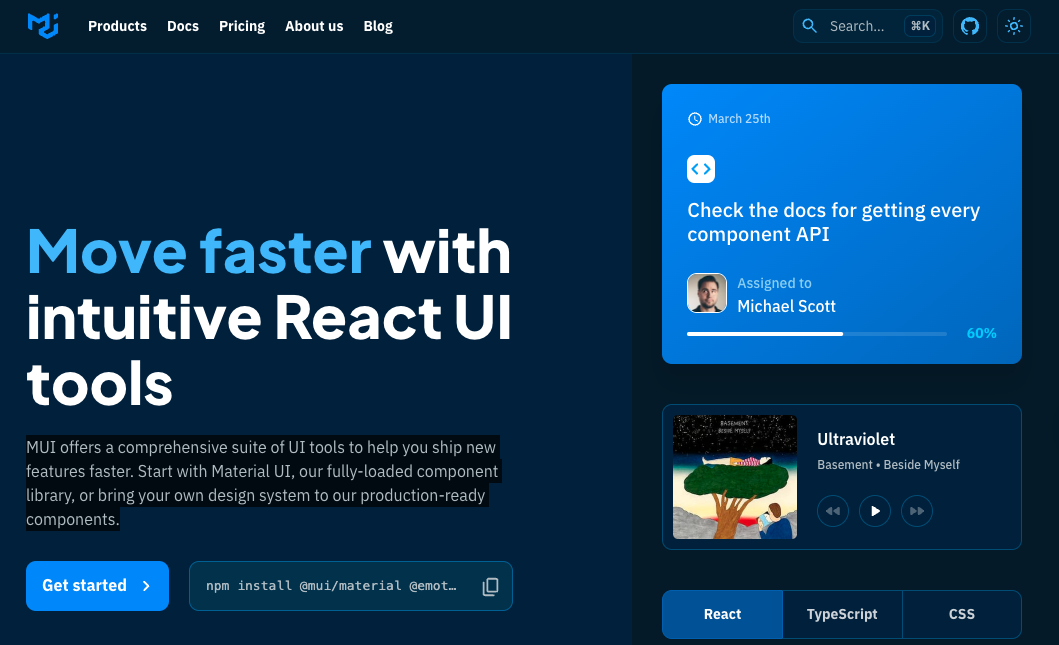The image size is (1059, 645).
Task: Open the Docs menu
Action: tap(183, 26)
